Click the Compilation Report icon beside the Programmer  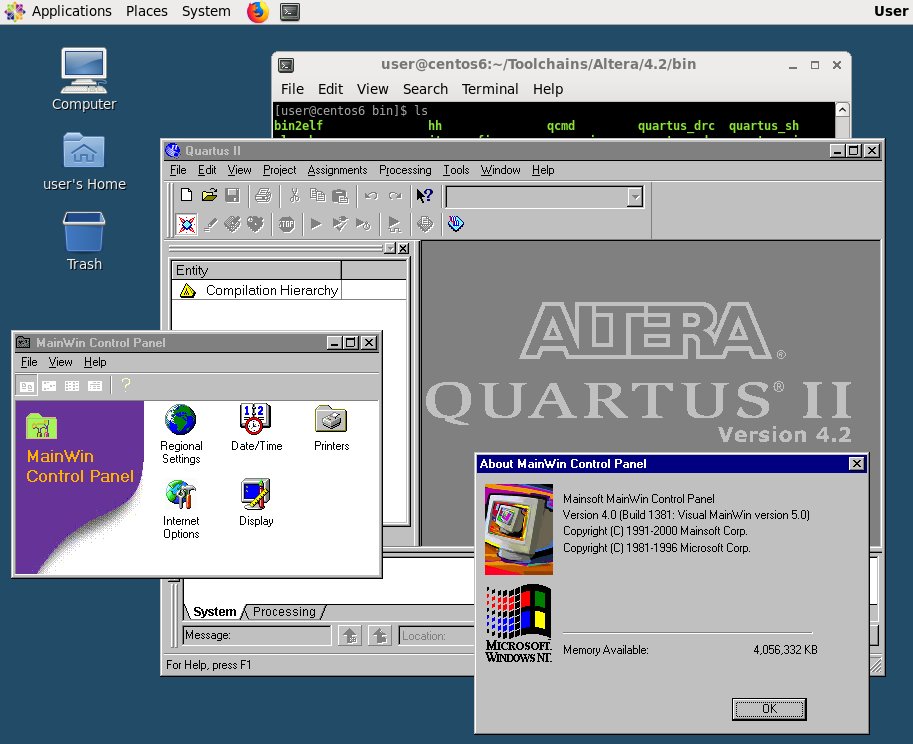[426, 224]
